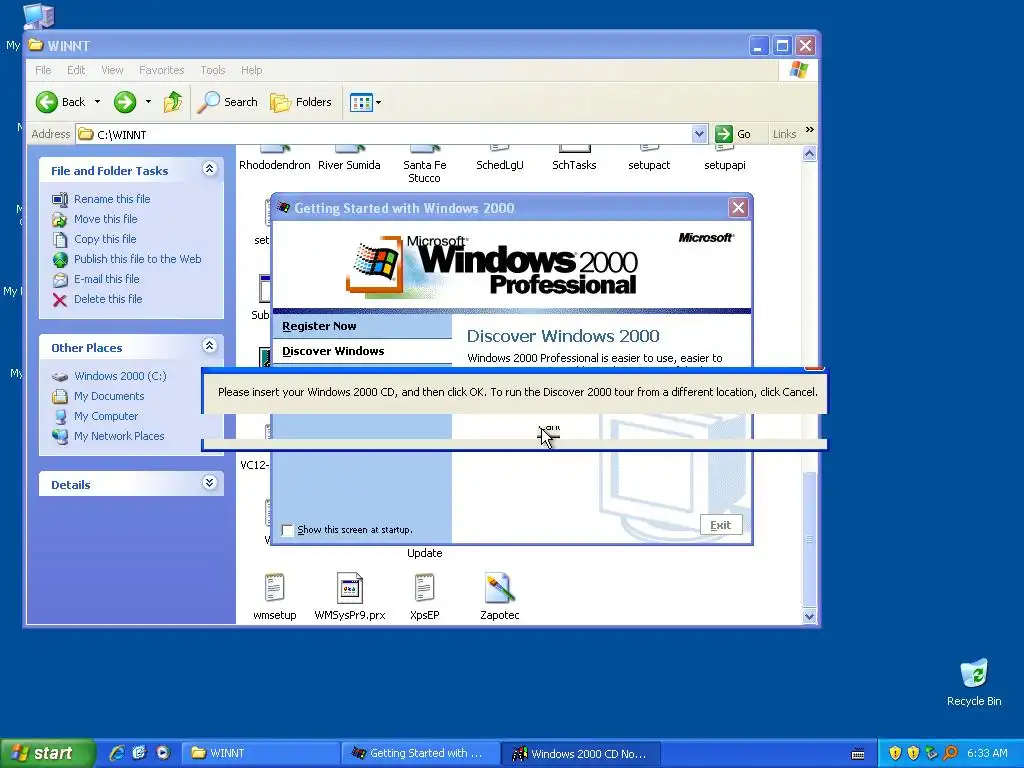
Task: Click the Go button
Action: 733,134
